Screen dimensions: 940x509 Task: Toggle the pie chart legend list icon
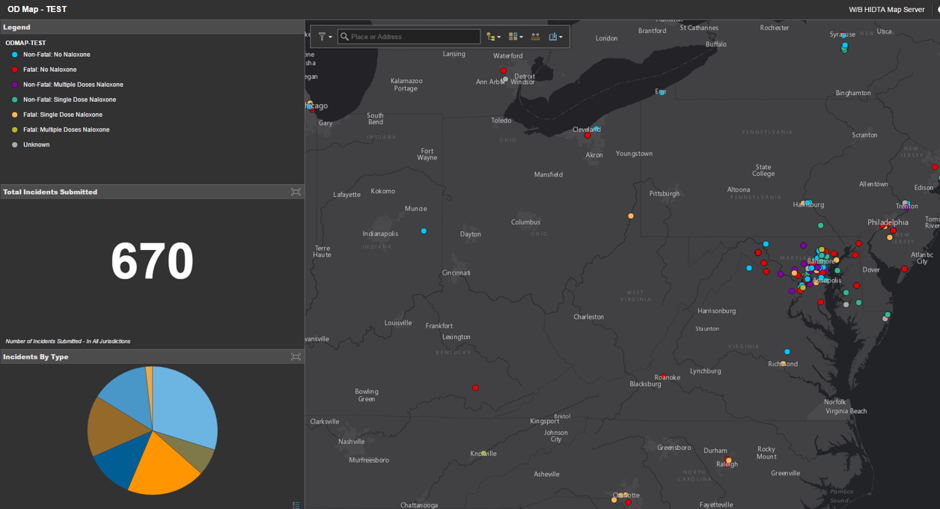pyautogui.click(x=296, y=505)
